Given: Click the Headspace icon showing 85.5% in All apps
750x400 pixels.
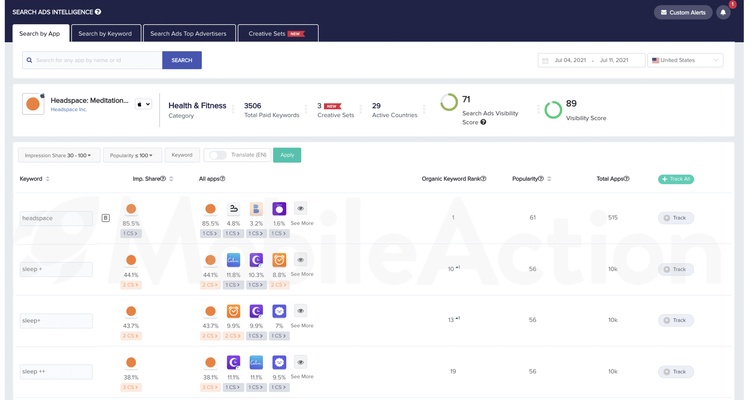Looking at the screenshot, I should pos(210,209).
